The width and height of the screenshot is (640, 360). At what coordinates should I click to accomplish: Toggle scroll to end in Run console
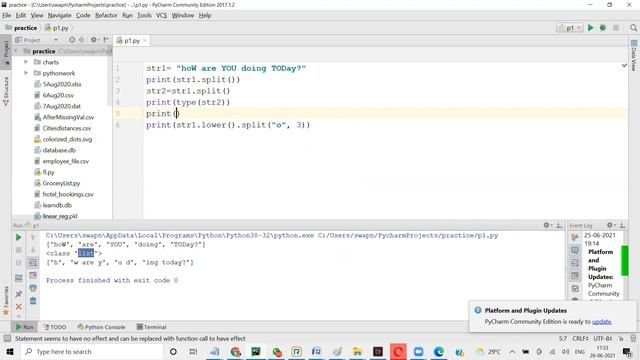point(33,276)
